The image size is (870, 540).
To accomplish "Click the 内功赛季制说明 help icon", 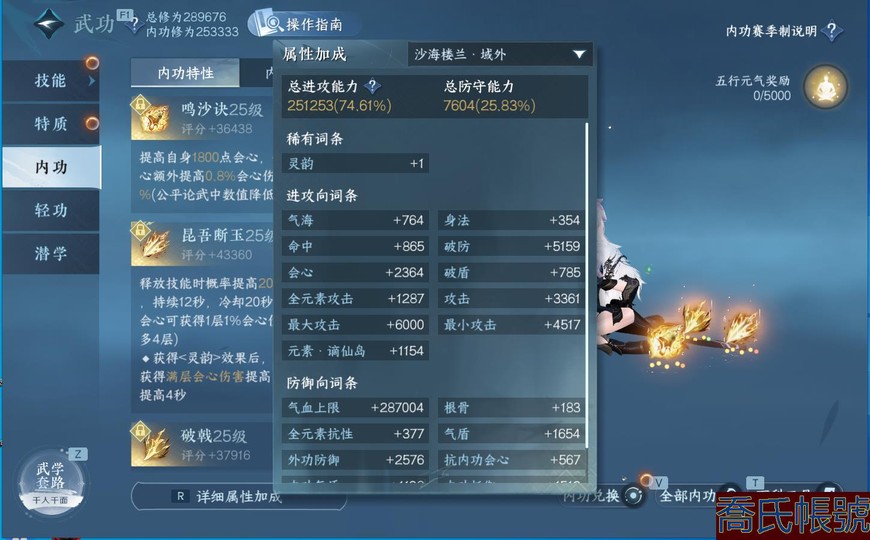I will (x=831, y=31).
